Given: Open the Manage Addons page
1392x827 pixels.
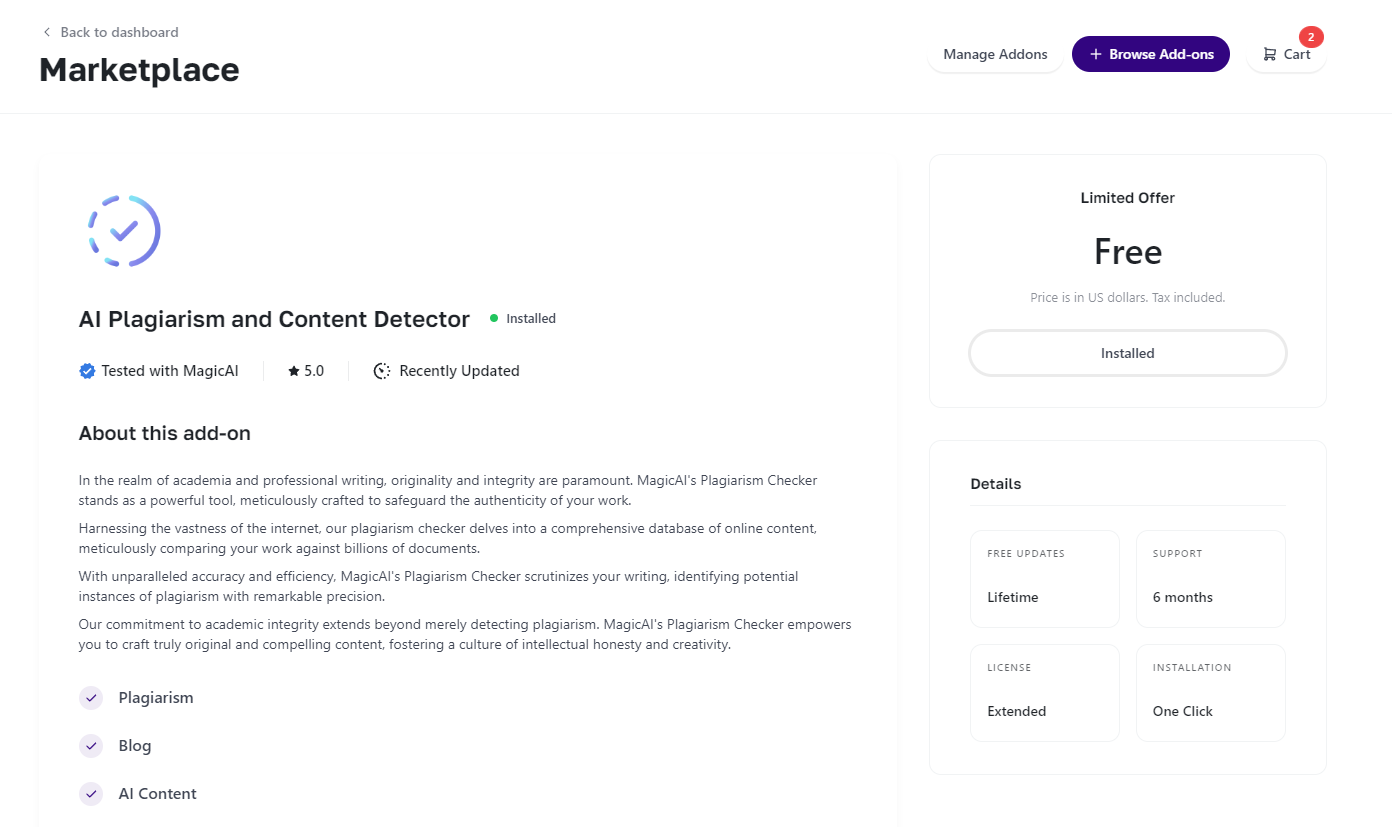Looking at the screenshot, I should click(995, 54).
